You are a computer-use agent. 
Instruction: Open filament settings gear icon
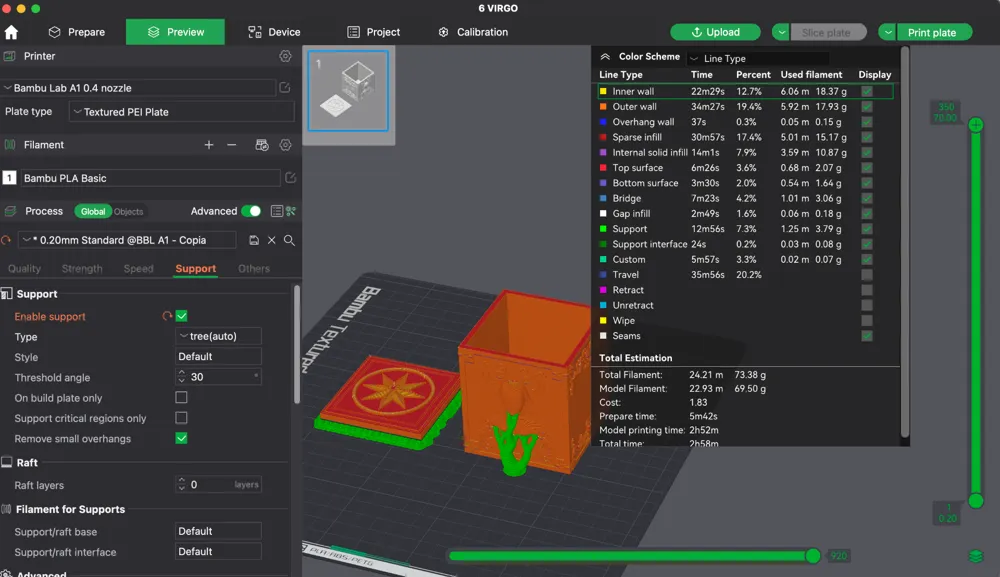tap(285, 145)
